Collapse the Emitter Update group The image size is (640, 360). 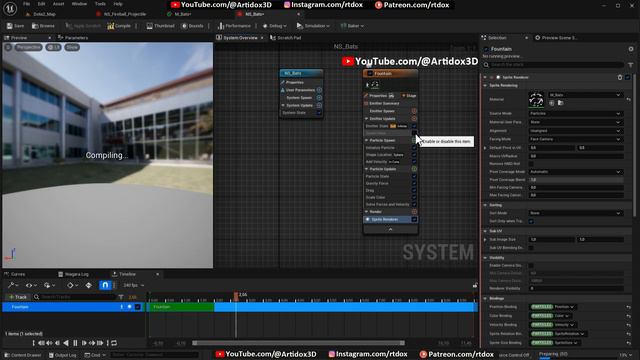366,119
